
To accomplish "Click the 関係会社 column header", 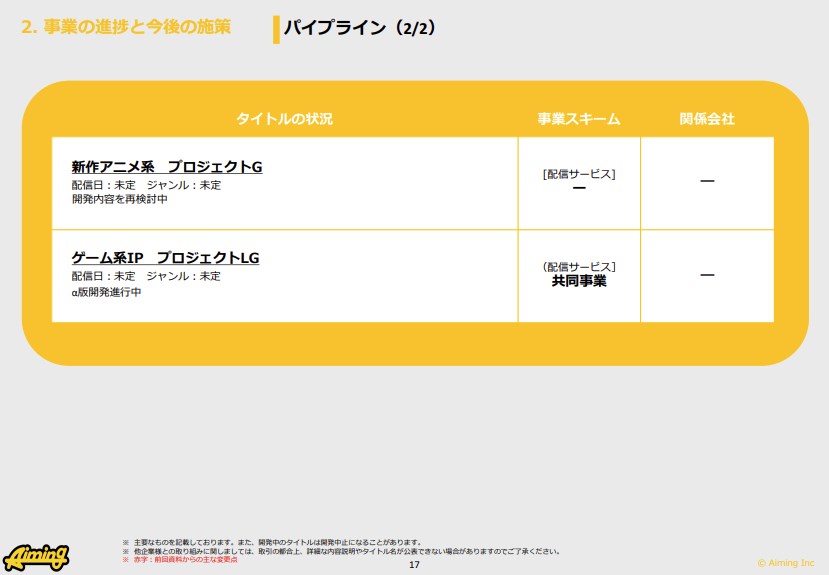I will pos(707,119).
